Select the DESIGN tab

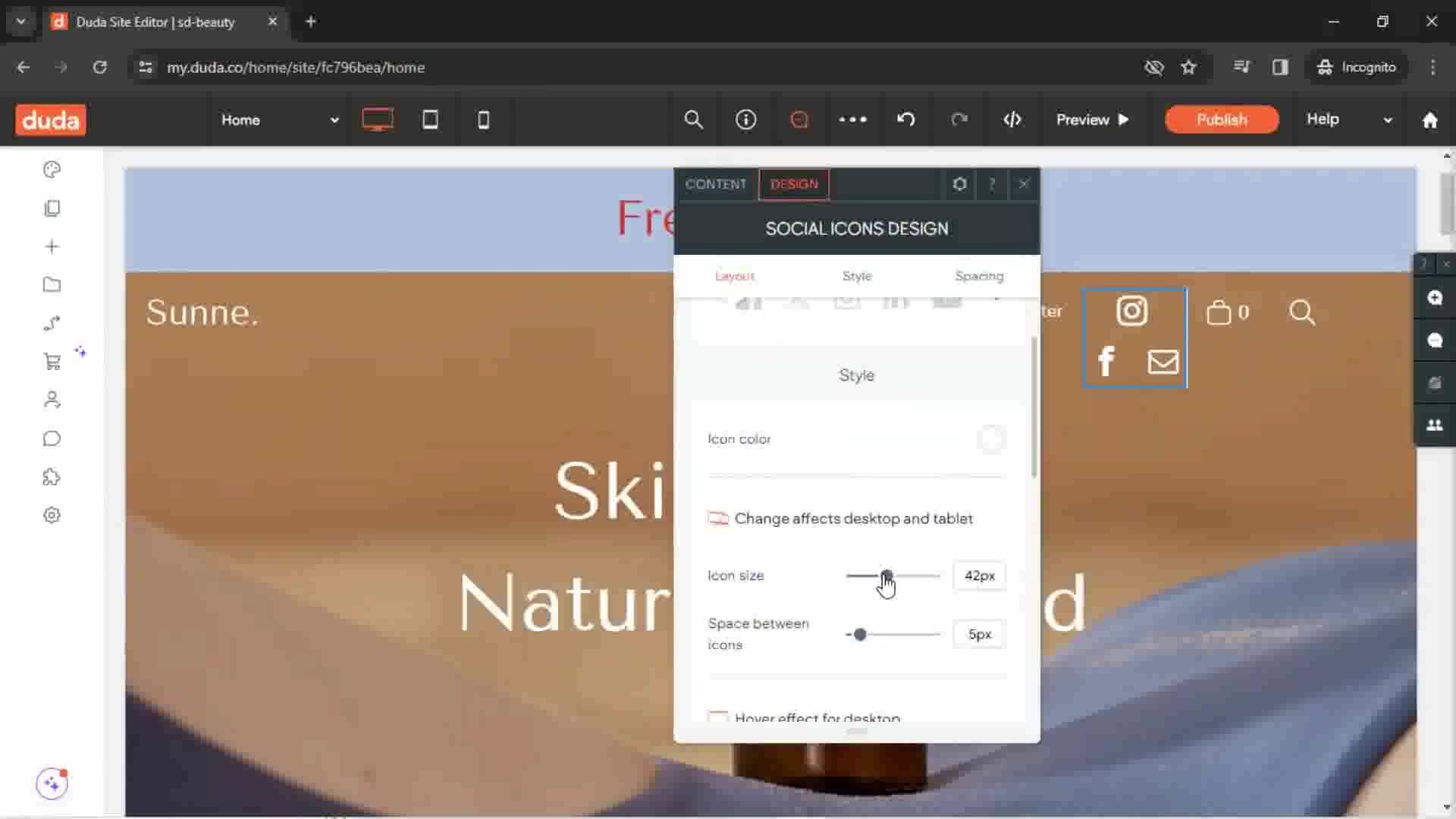794,184
